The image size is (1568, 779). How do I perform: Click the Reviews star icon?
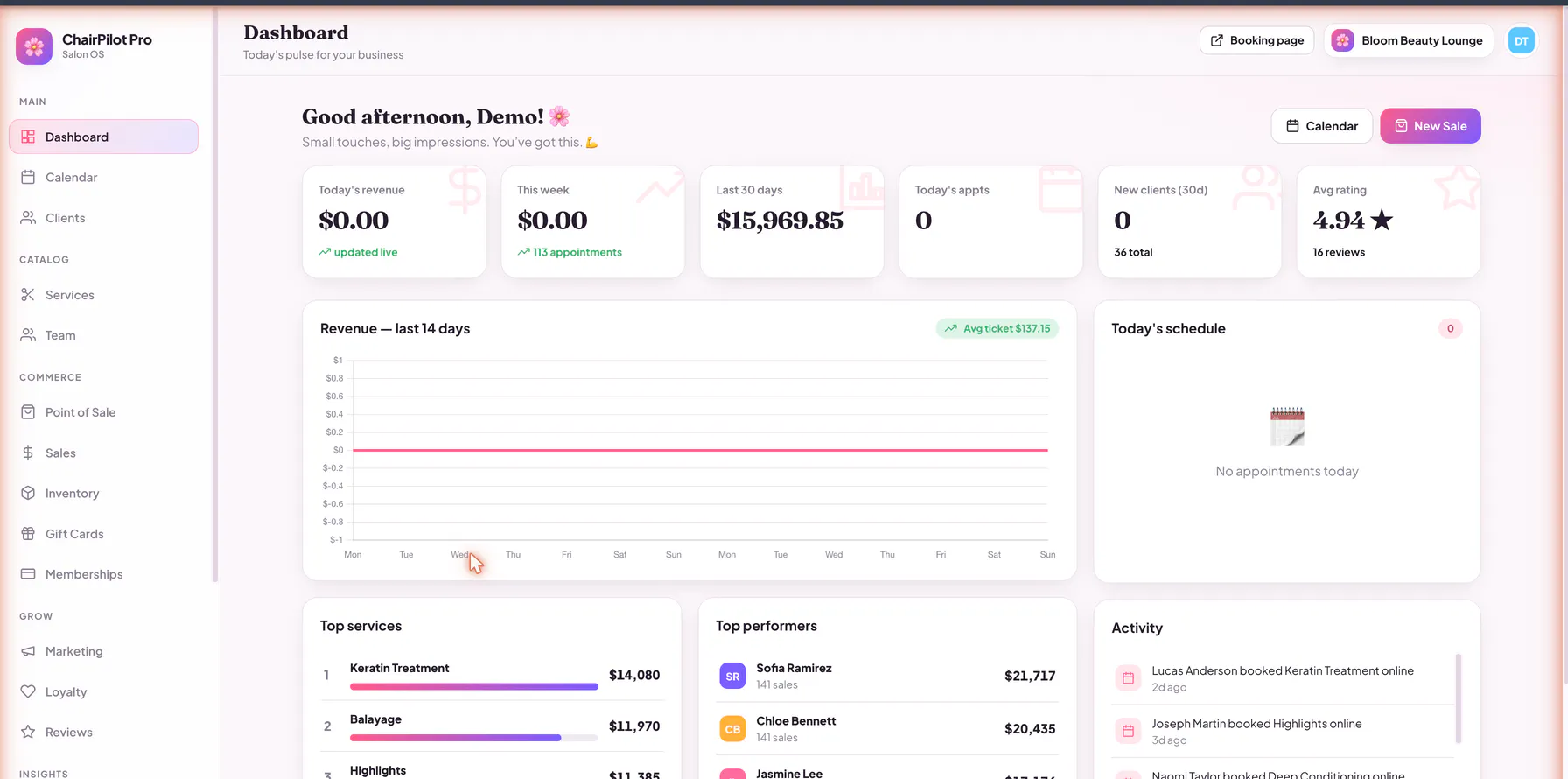(28, 732)
